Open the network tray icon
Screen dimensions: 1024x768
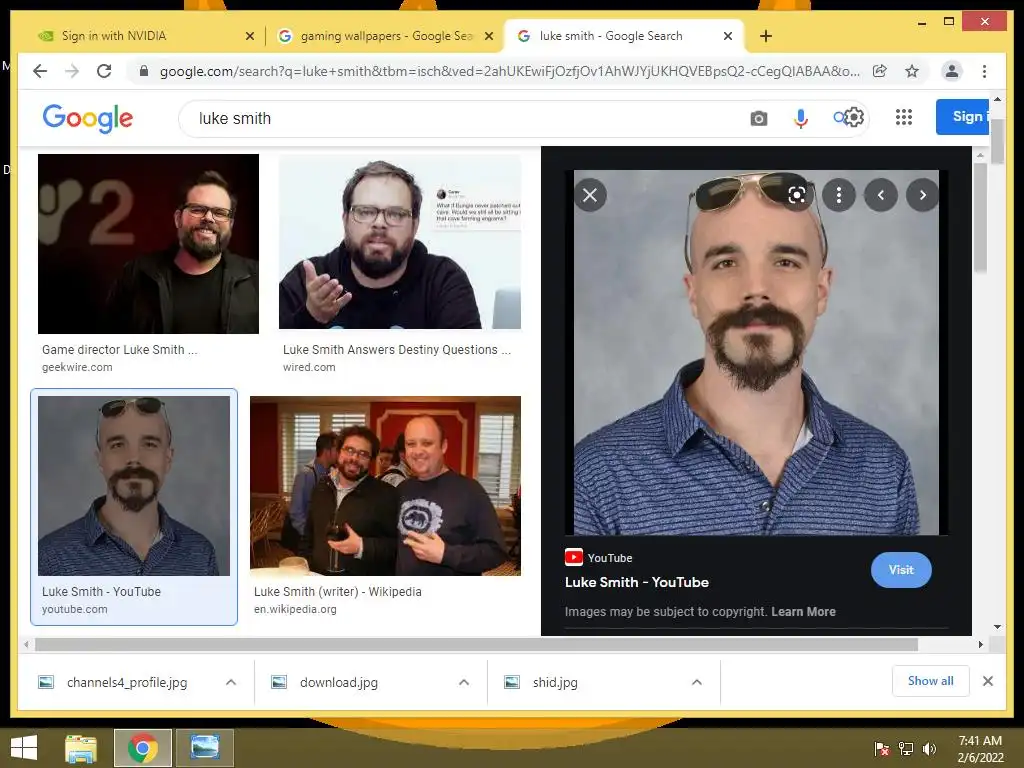[x=906, y=749]
